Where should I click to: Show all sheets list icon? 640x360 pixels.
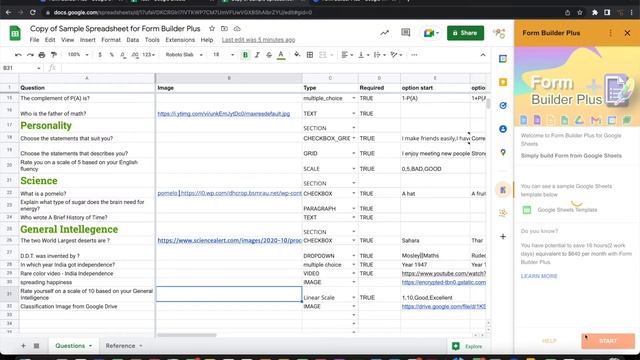click(36, 346)
